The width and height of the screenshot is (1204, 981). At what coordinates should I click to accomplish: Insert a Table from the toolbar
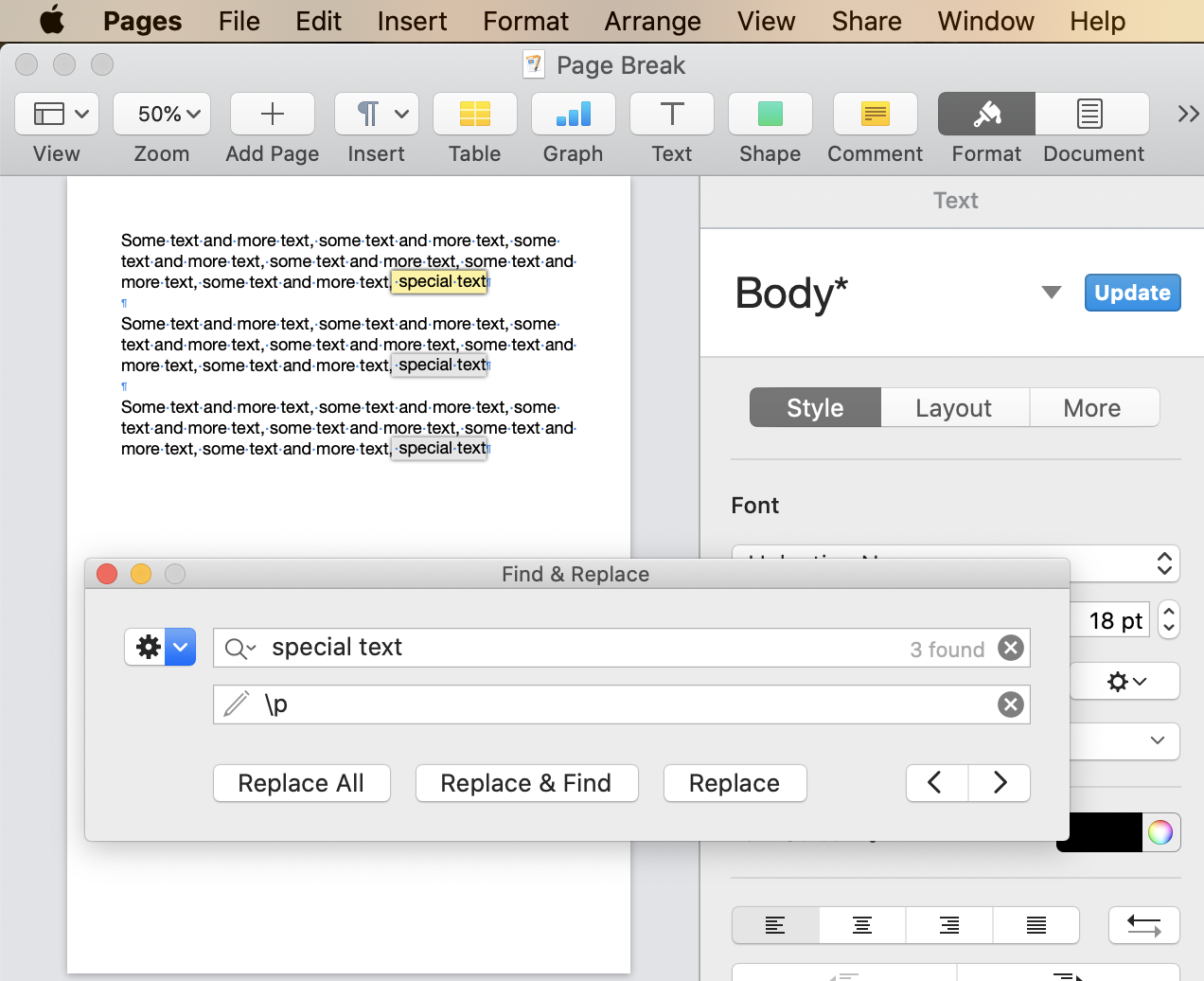[x=474, y=115]
